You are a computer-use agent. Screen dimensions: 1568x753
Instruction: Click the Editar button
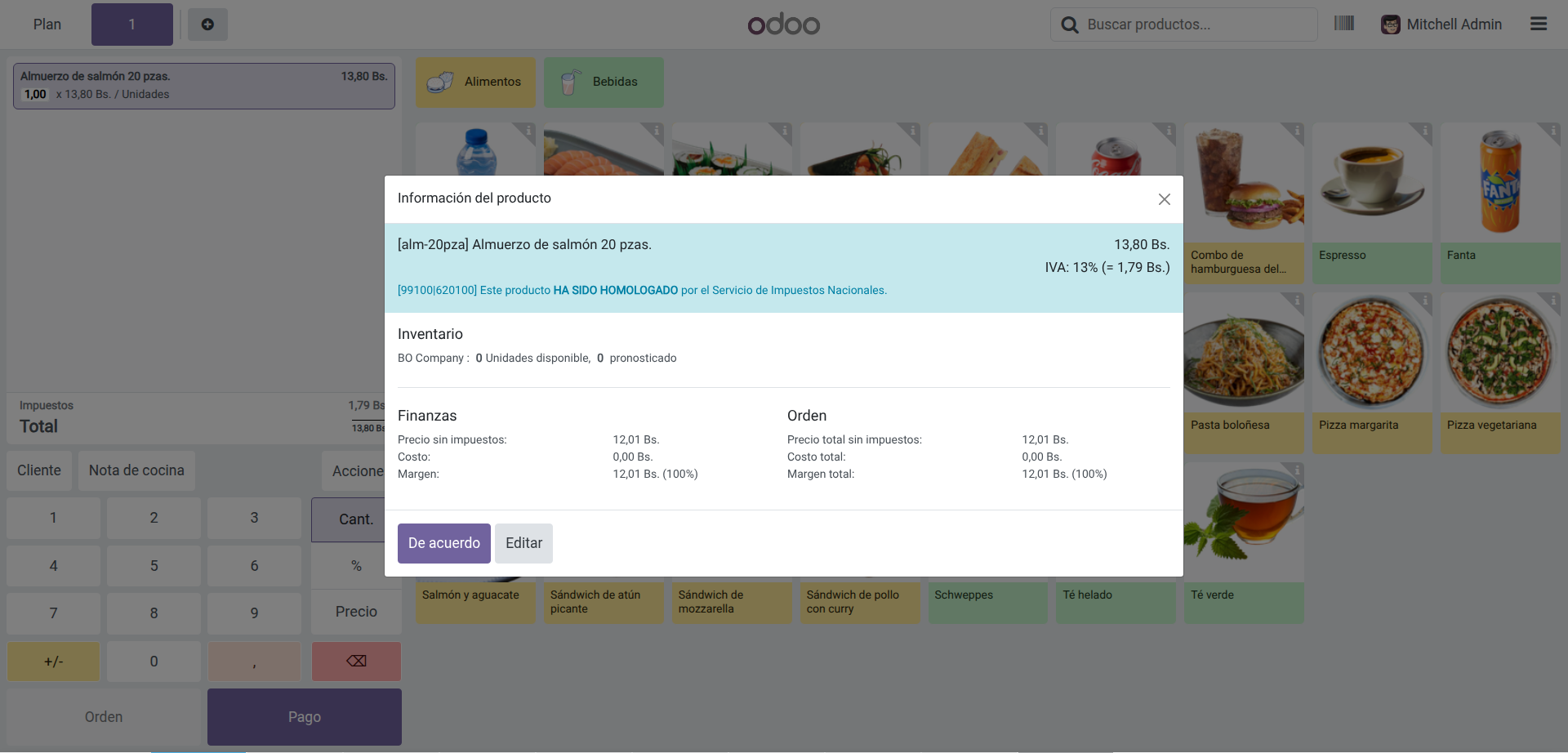523,543
